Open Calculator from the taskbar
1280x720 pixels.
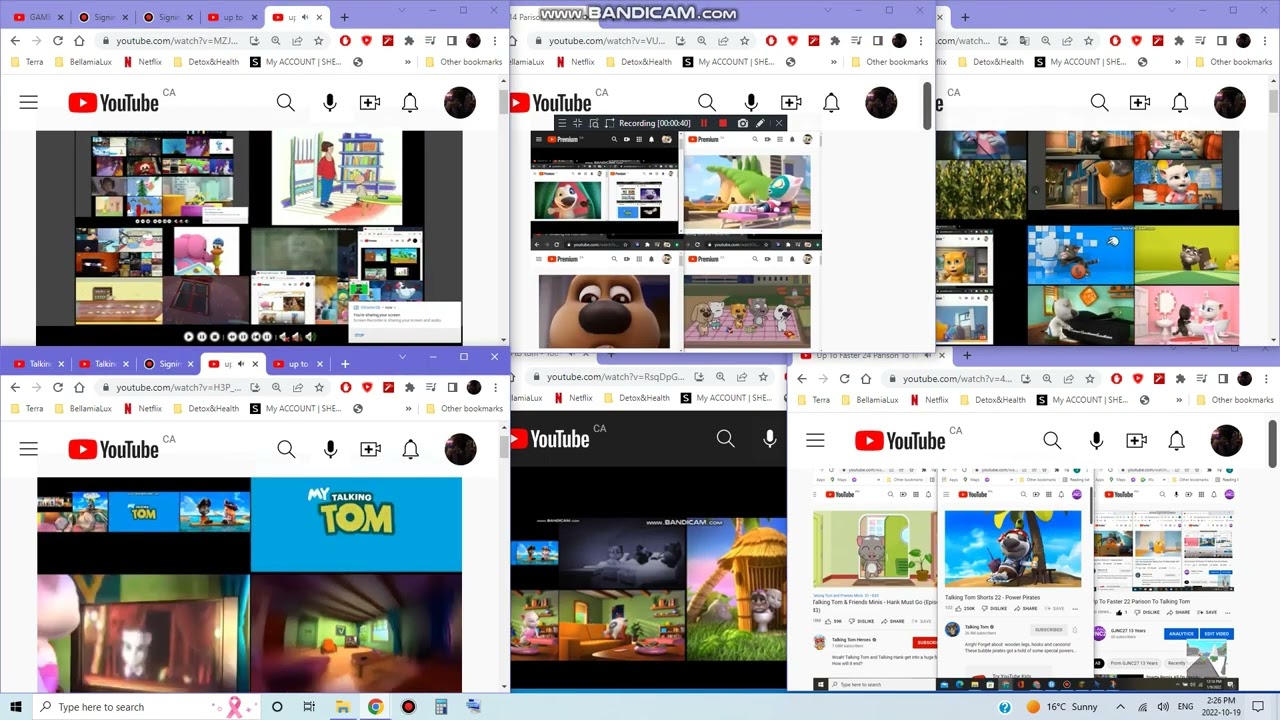pyautogui.click(x=441, y=707)
